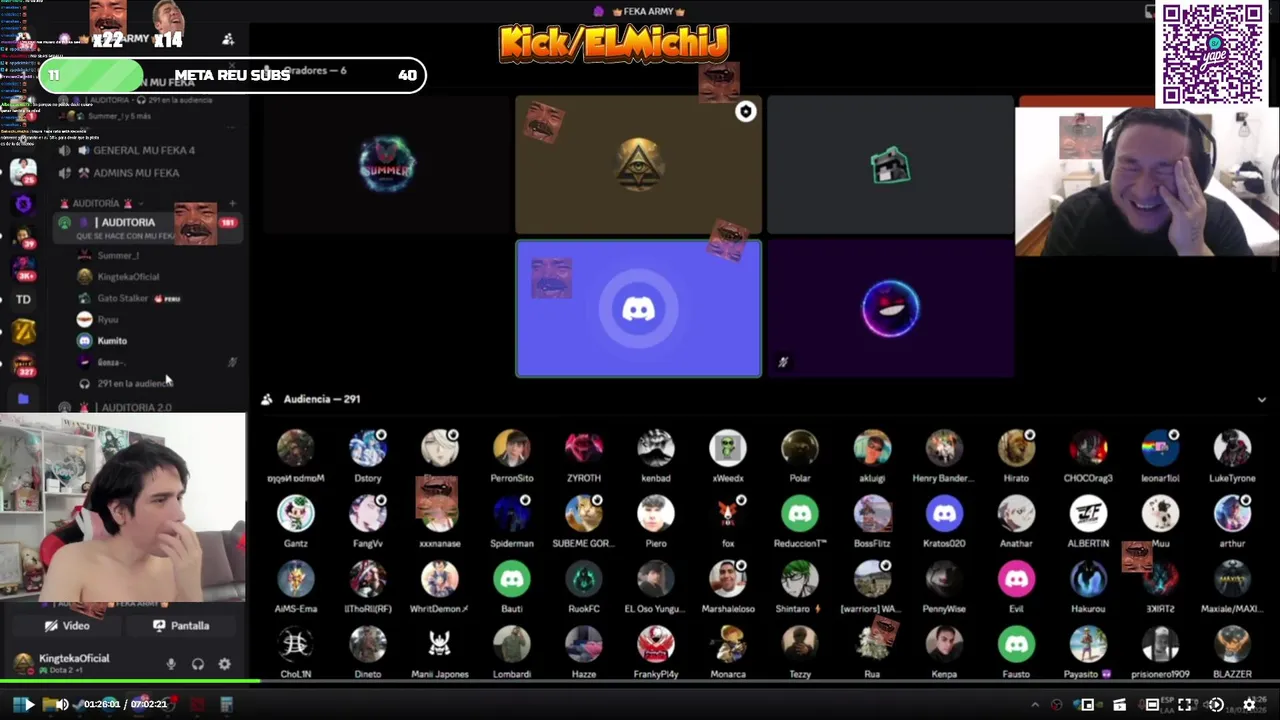The width and height of the screenshot is (1280, 720).
Task: Open purple hexagon server icon
Action: coord(23,204)
